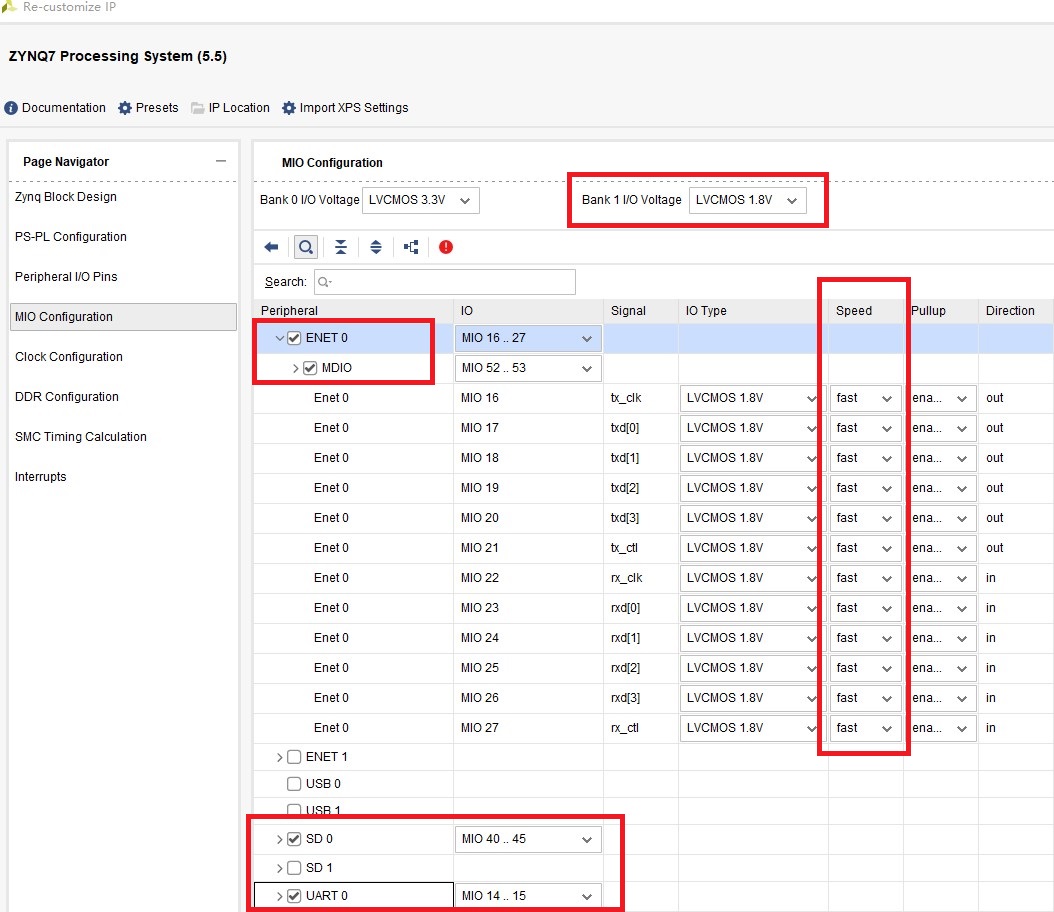
Task: Select the tx_ctl signal cell
Action: 641,548
